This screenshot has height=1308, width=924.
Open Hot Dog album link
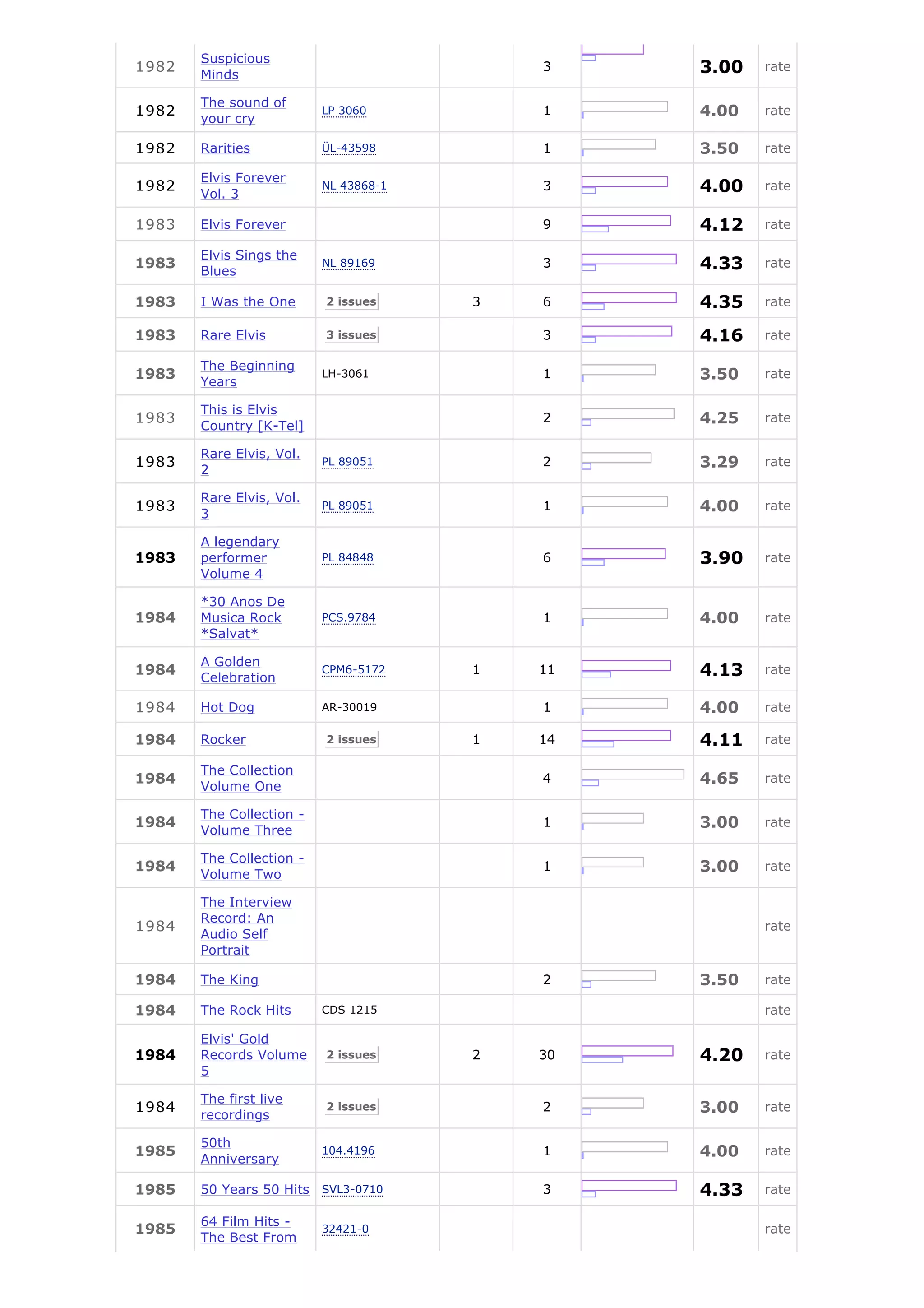[x=227, y=707]
